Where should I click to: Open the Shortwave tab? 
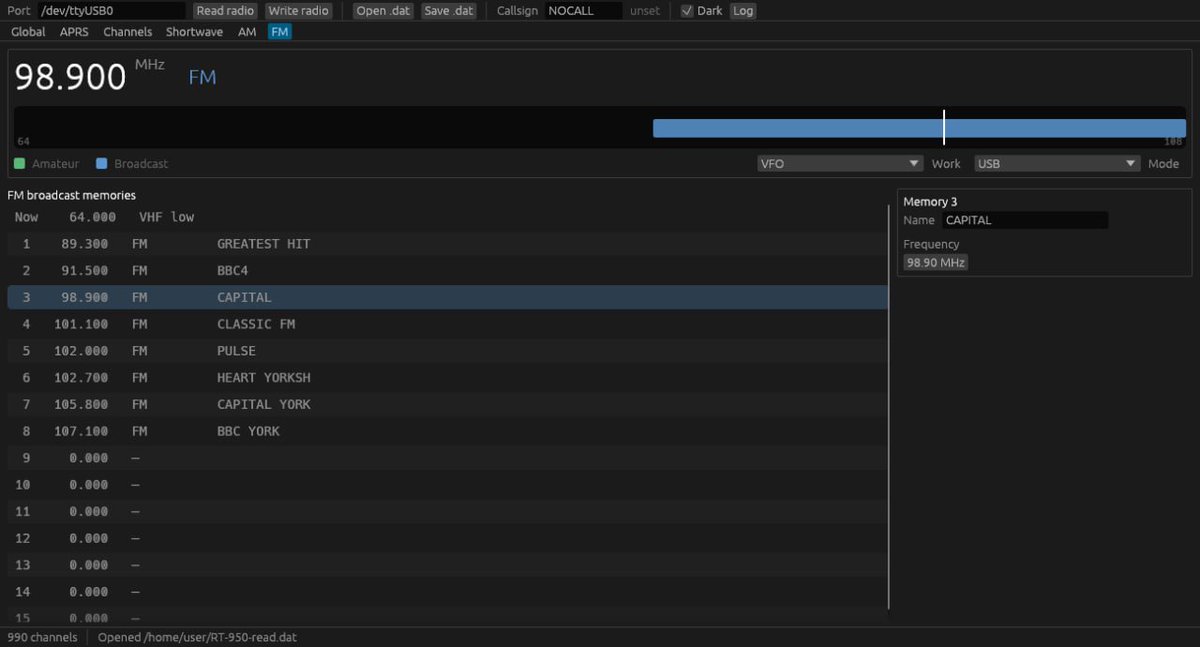[194, 32]
